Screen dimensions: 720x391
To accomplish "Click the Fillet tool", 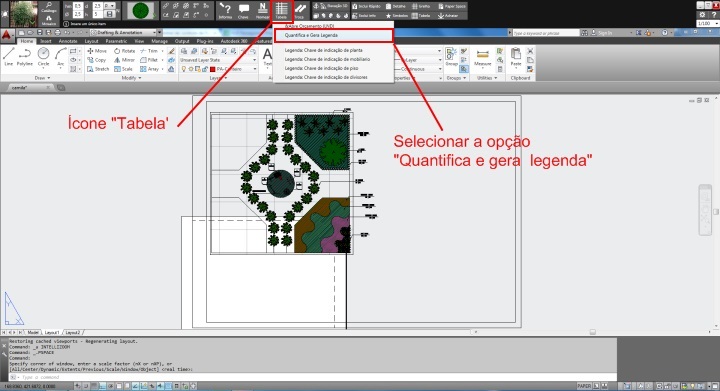I will pyautogui.click(x=149, y=60).
